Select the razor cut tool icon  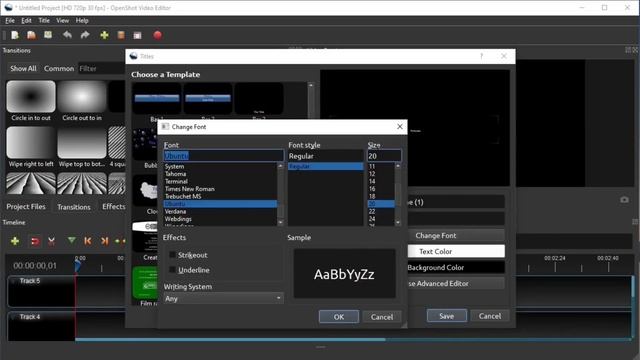click(51, 241)
